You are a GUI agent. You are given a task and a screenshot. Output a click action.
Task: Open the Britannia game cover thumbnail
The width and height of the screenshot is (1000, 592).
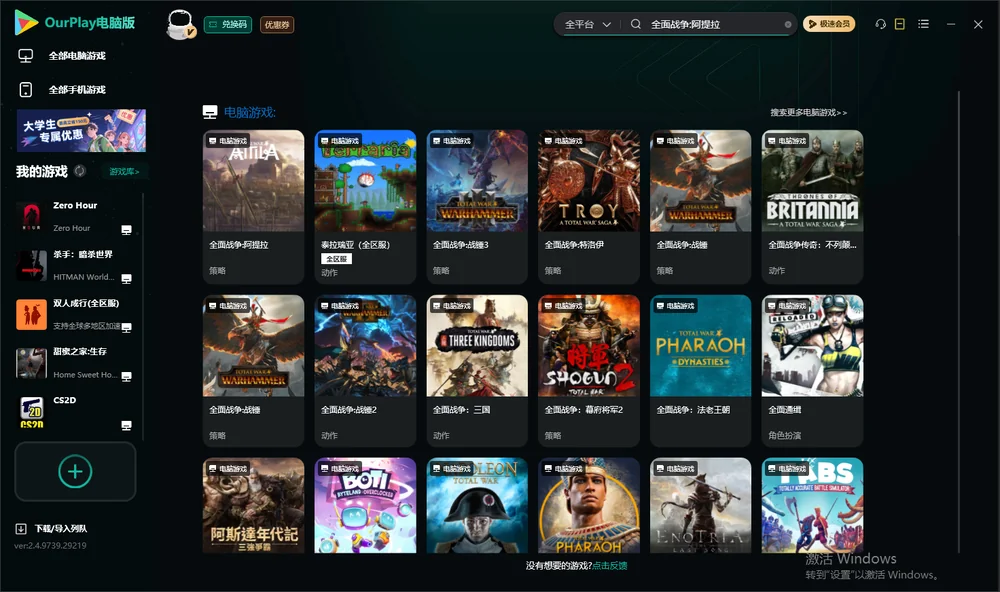(812, 181)
